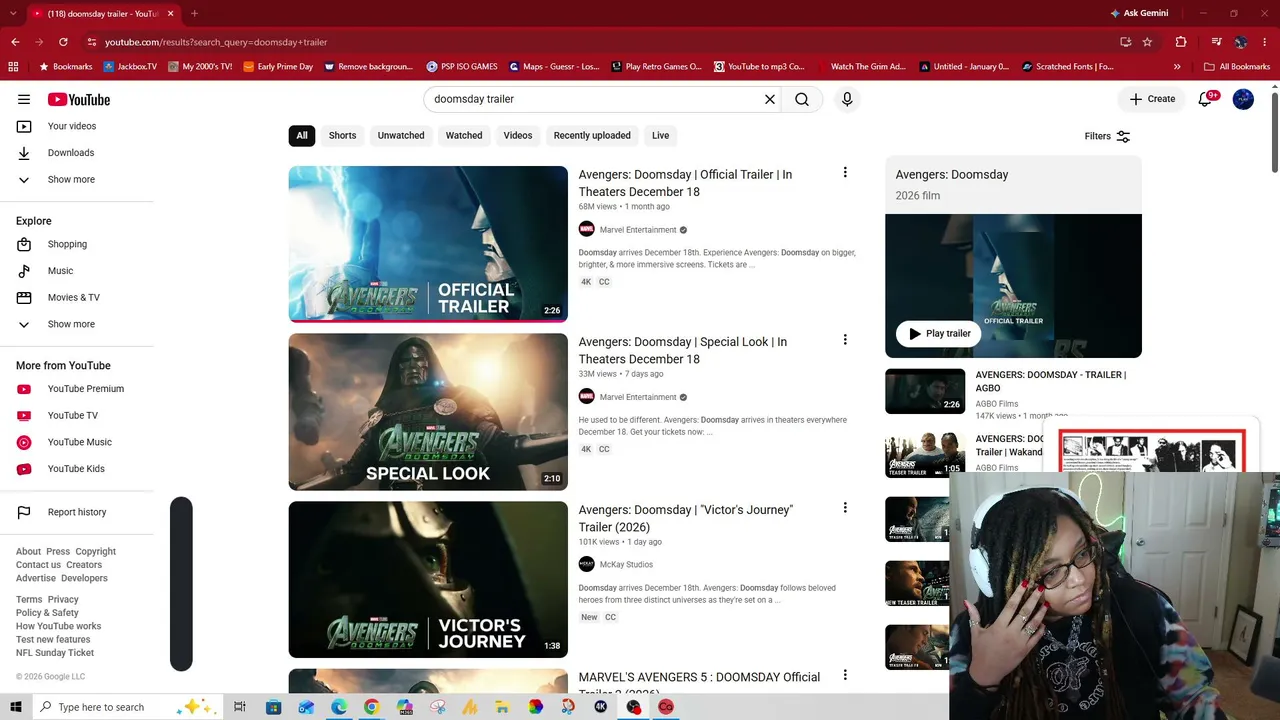Go back with browser back arrow
This screenshot has width=1280, height=720.
(15, 42)
